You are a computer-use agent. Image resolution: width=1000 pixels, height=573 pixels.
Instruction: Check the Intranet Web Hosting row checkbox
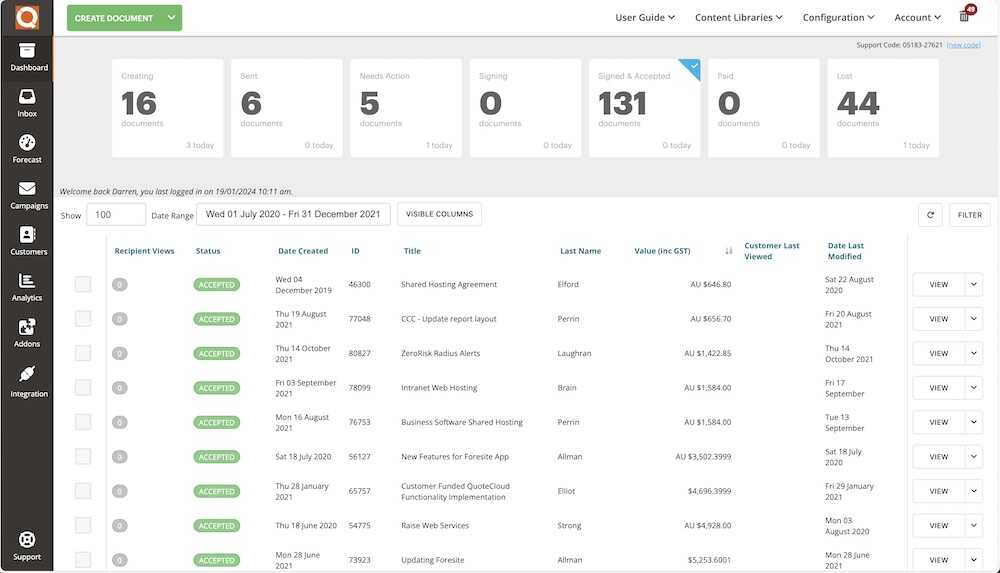[83, 387]
